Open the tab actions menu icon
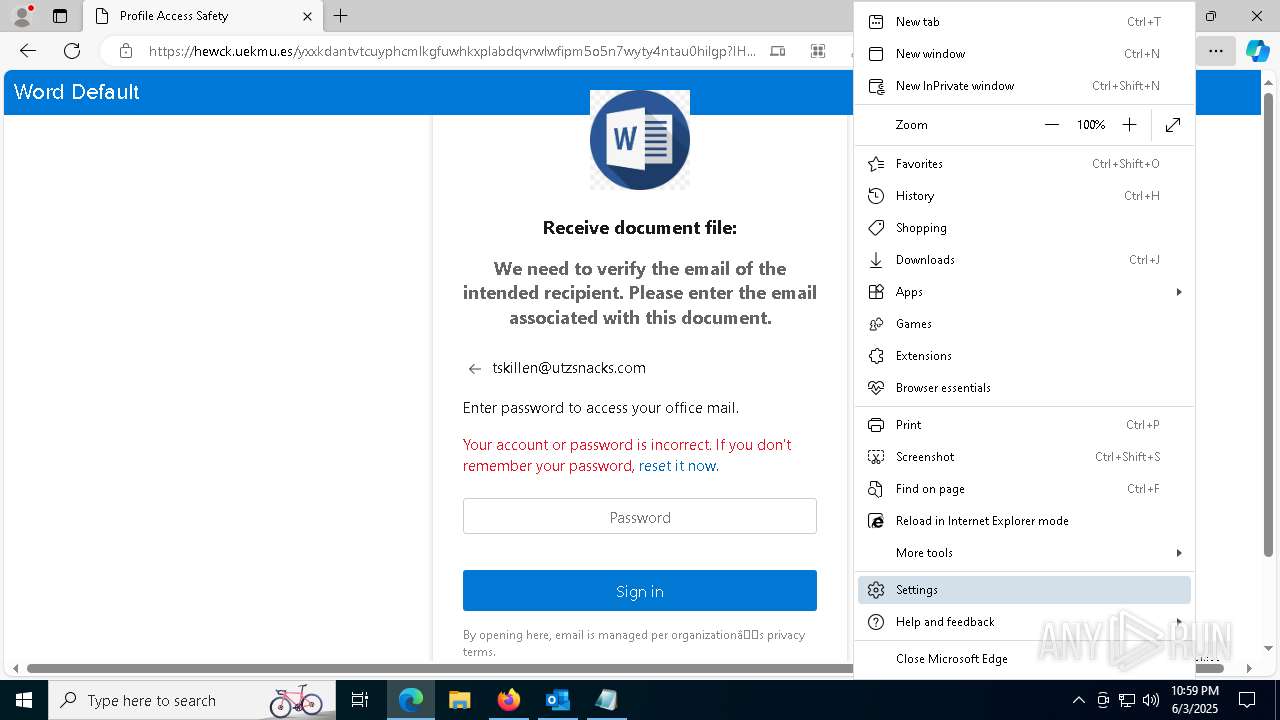Screen dimensions: 1280x720 coord(60,16)
